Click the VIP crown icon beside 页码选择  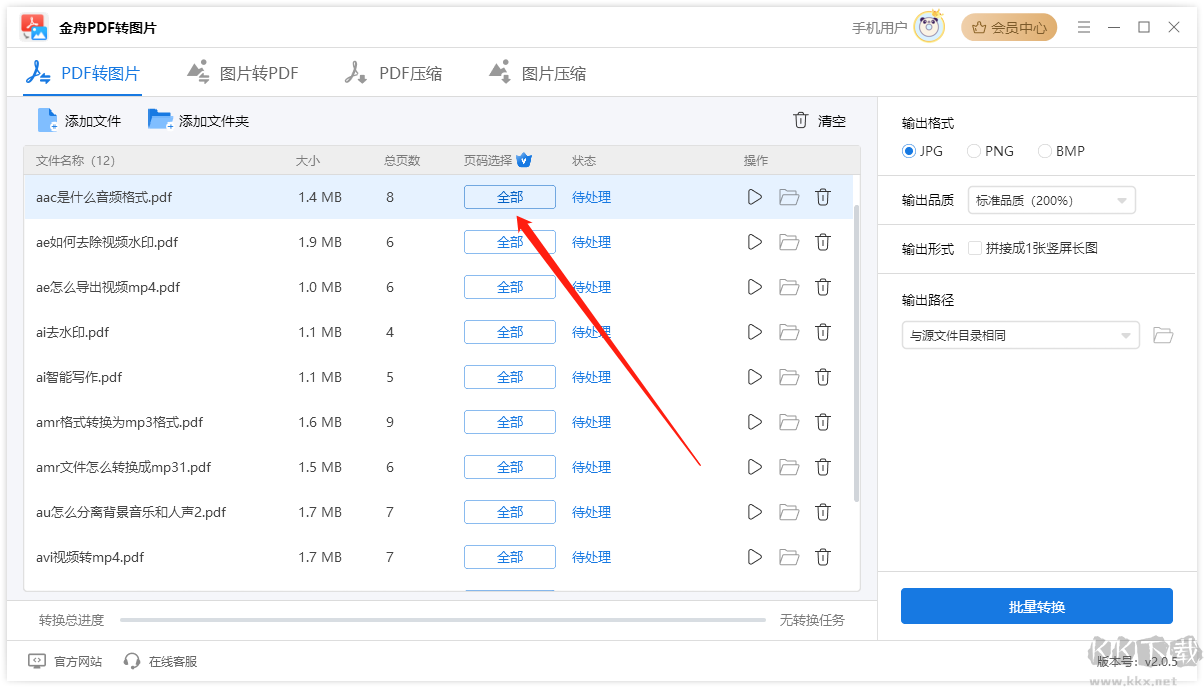coord(524,160)
